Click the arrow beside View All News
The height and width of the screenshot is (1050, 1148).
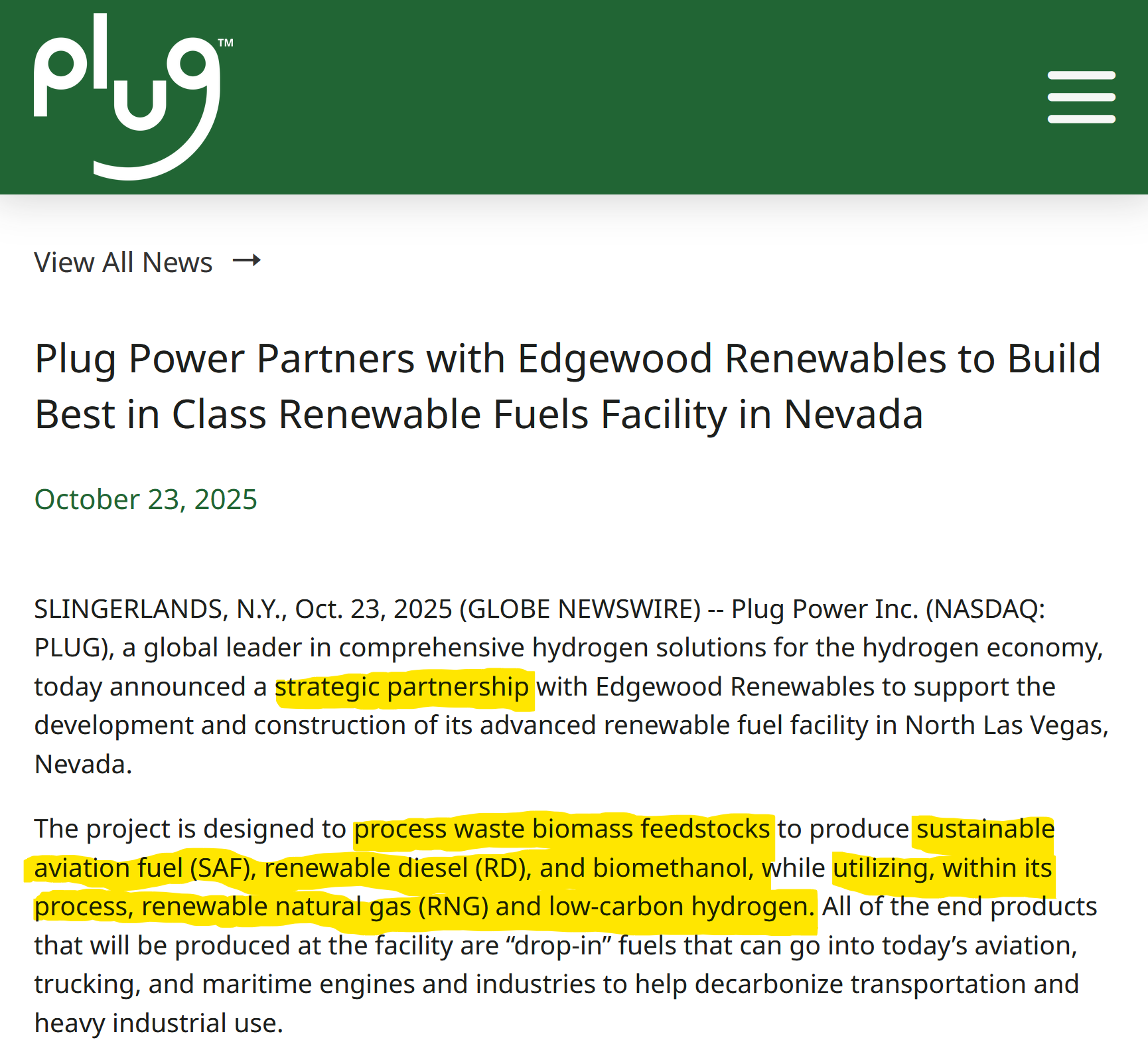coord(247,260)
